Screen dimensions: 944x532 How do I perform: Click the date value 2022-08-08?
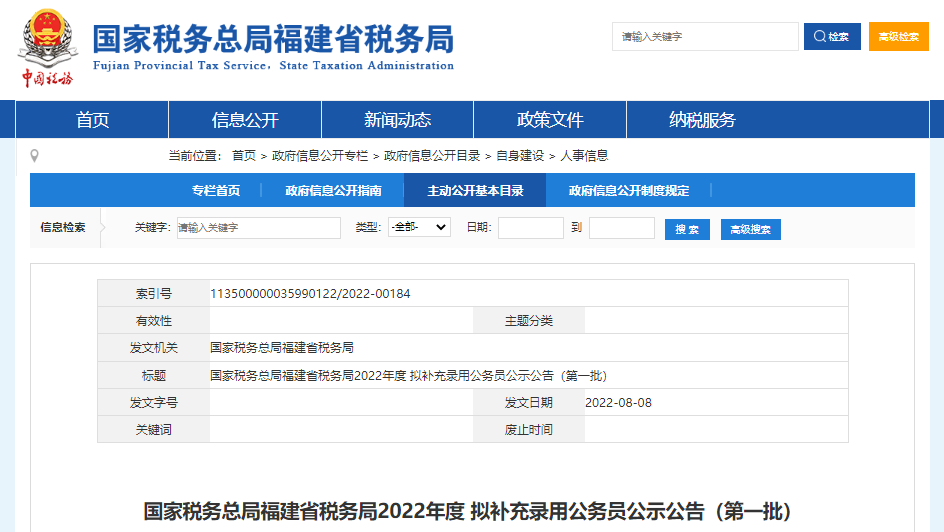click(618, 403)
